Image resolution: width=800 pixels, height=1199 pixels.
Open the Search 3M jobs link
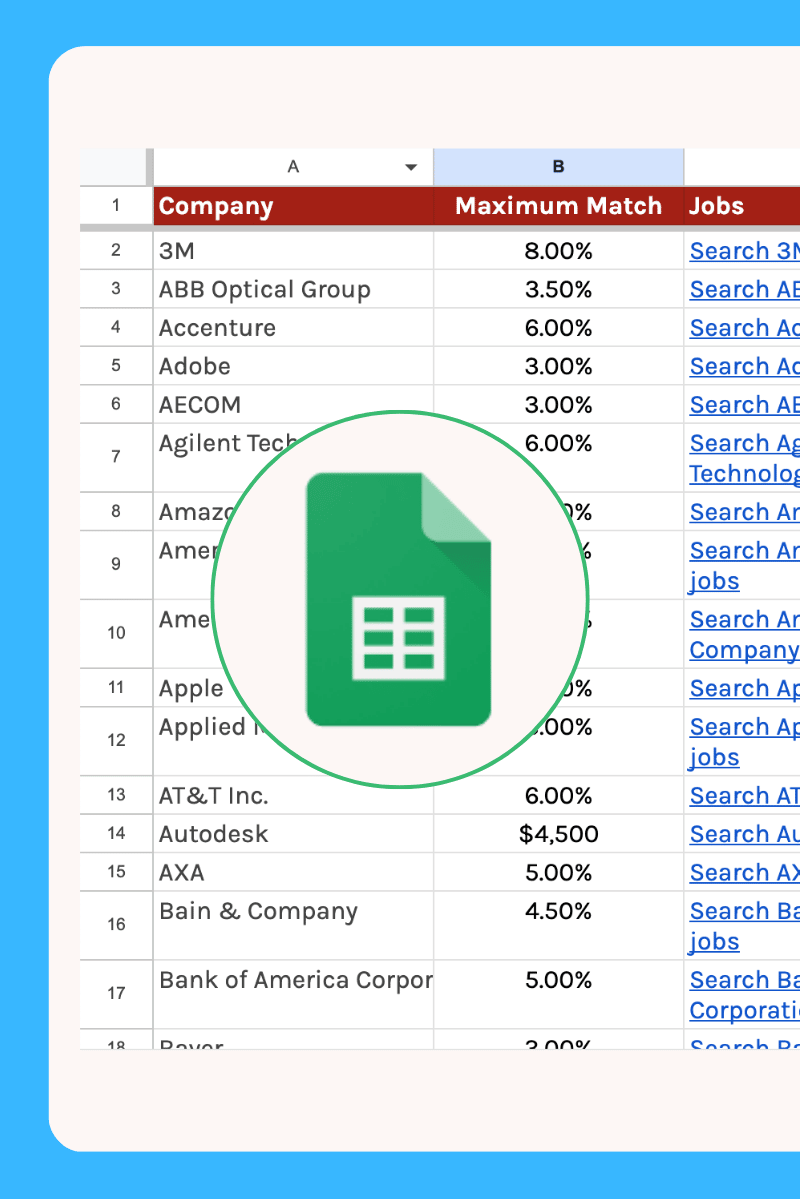(x=744, y=251)
